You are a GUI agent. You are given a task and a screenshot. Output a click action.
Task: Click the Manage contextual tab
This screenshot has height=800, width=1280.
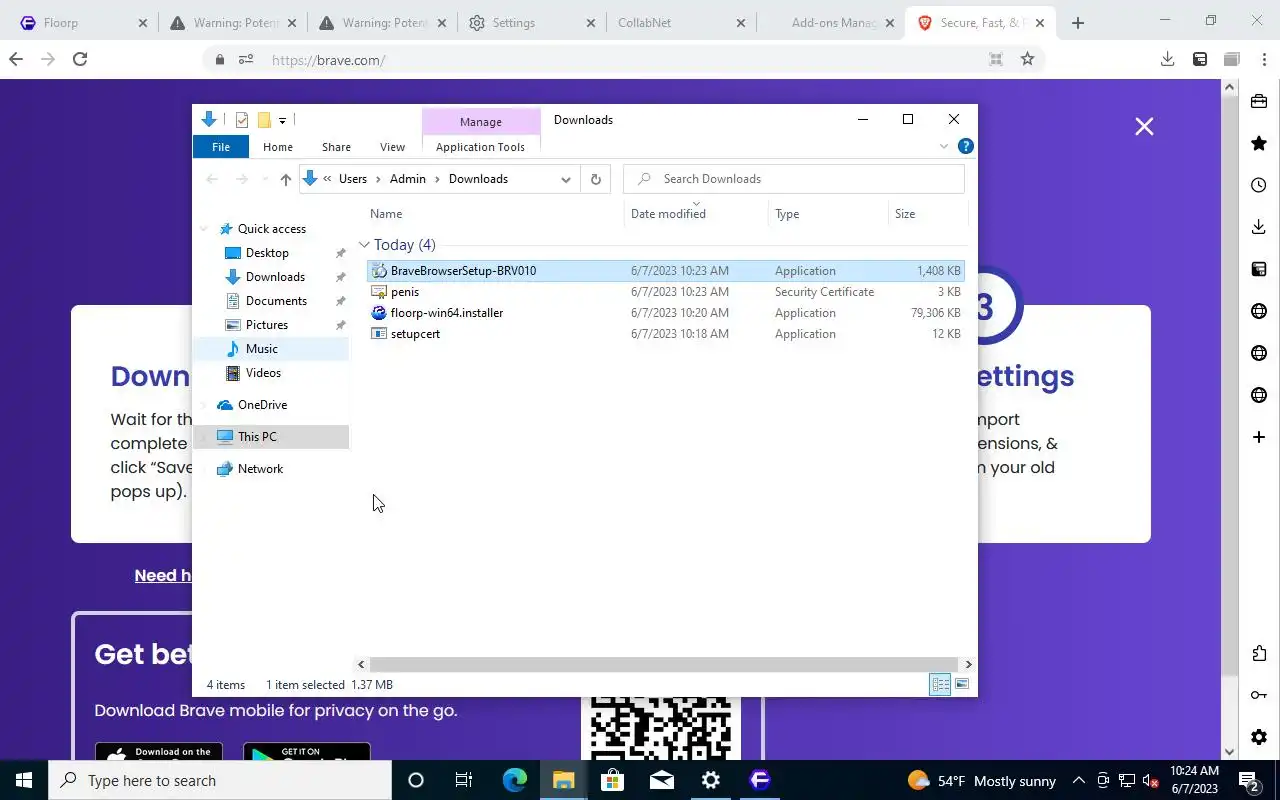click(481, 121)
